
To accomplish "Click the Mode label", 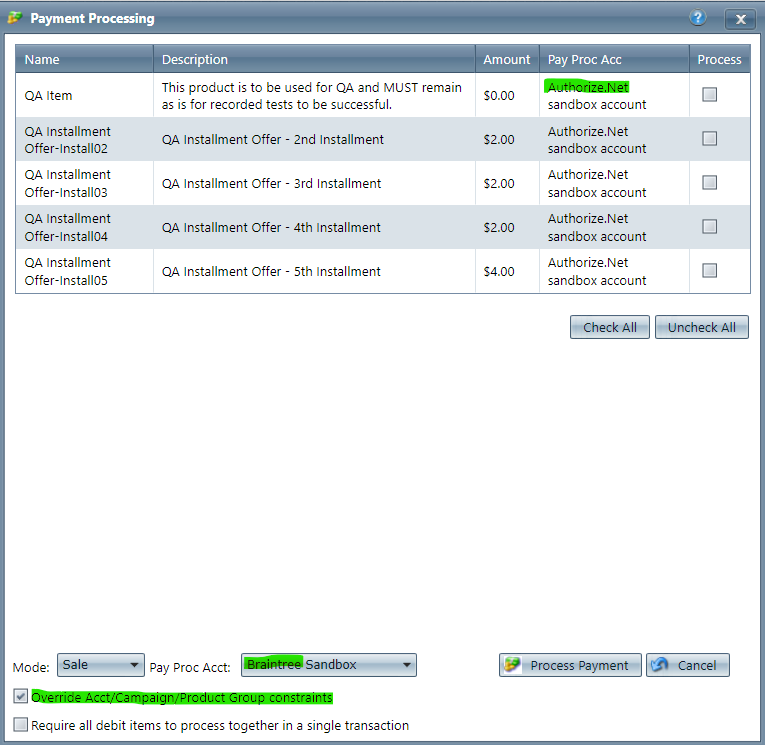I will tap(31, 667).
